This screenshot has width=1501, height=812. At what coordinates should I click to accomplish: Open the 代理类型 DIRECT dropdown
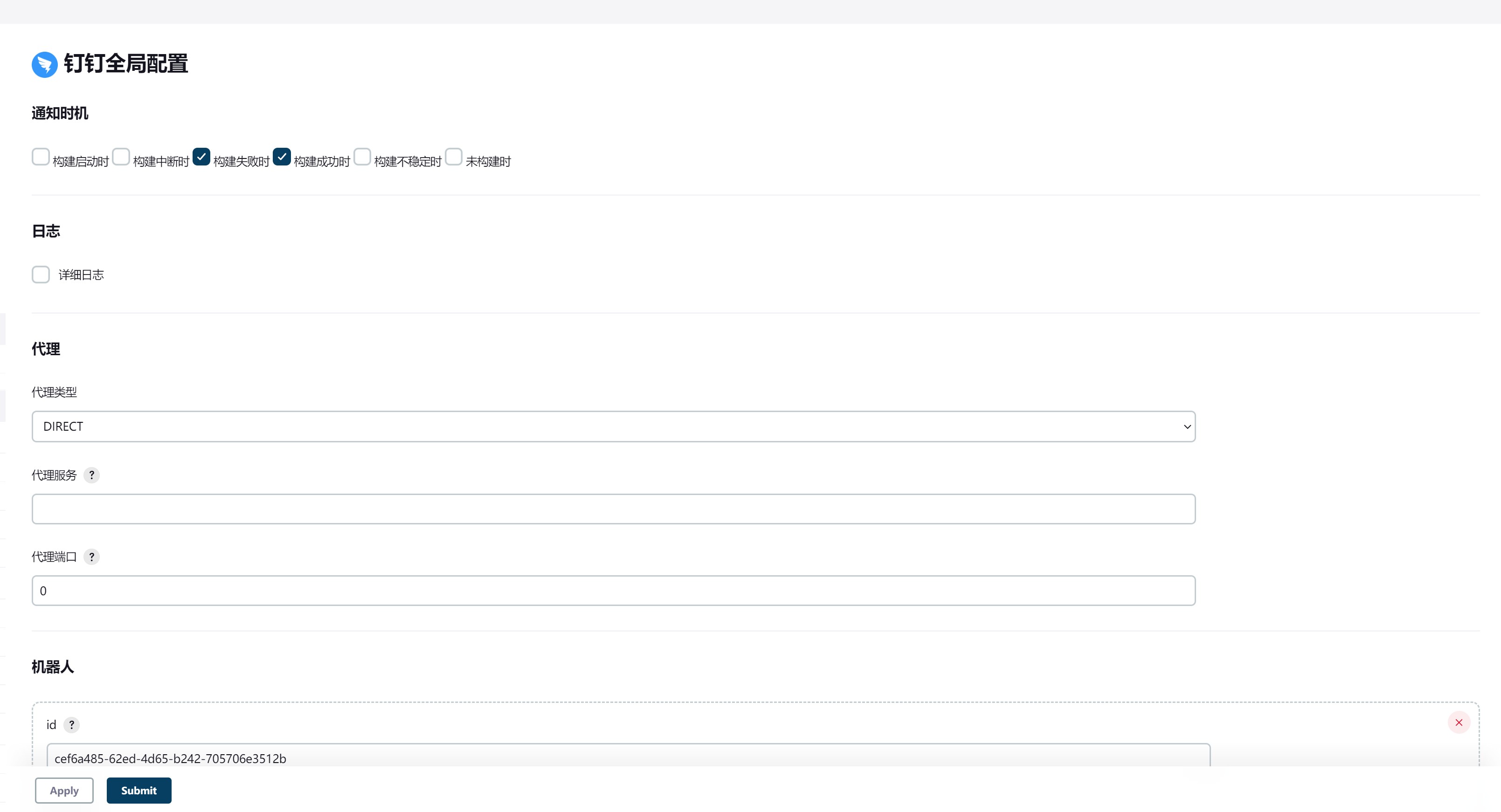point(613,427)
